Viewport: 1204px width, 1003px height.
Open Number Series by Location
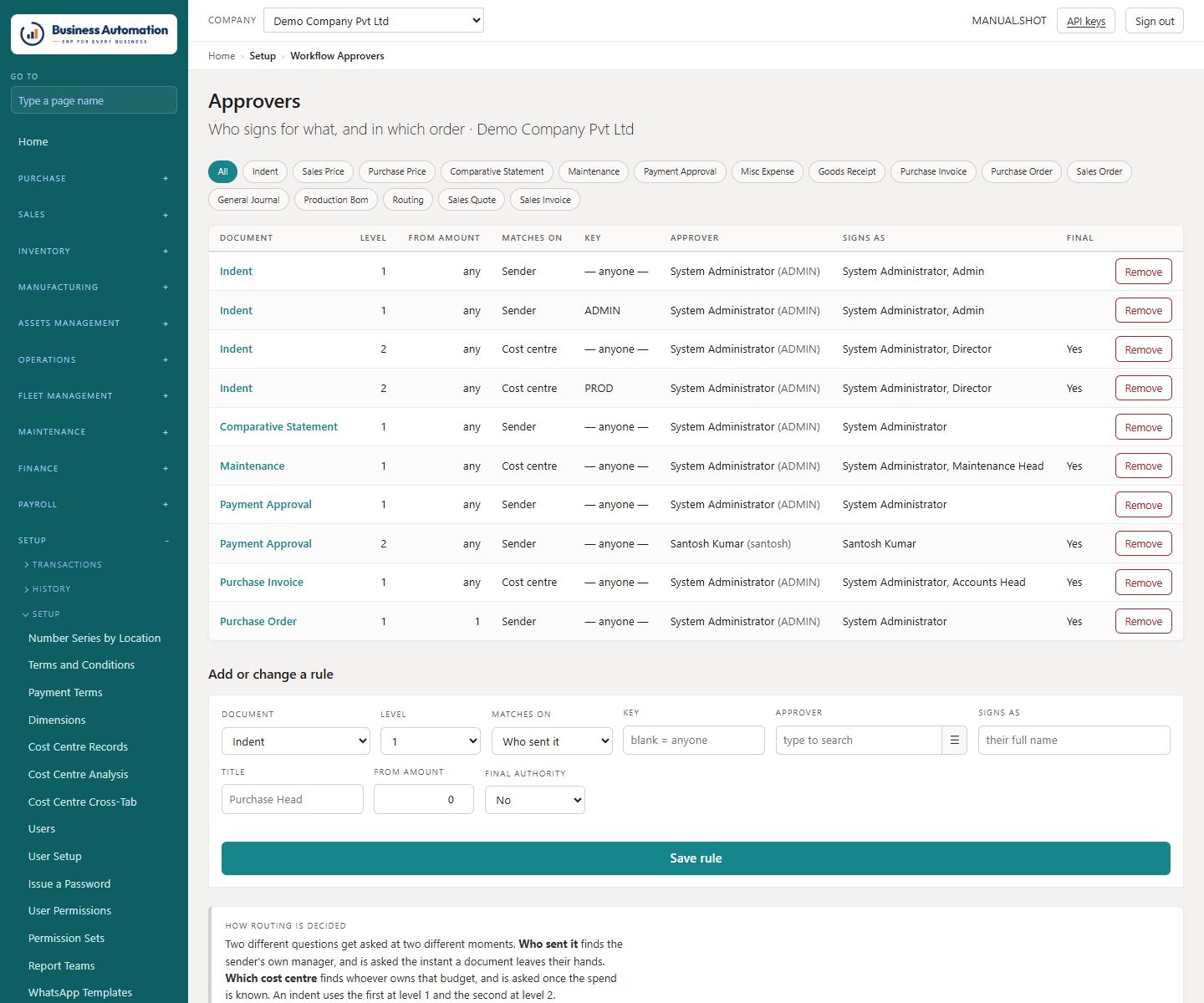[x=94, y=638]
